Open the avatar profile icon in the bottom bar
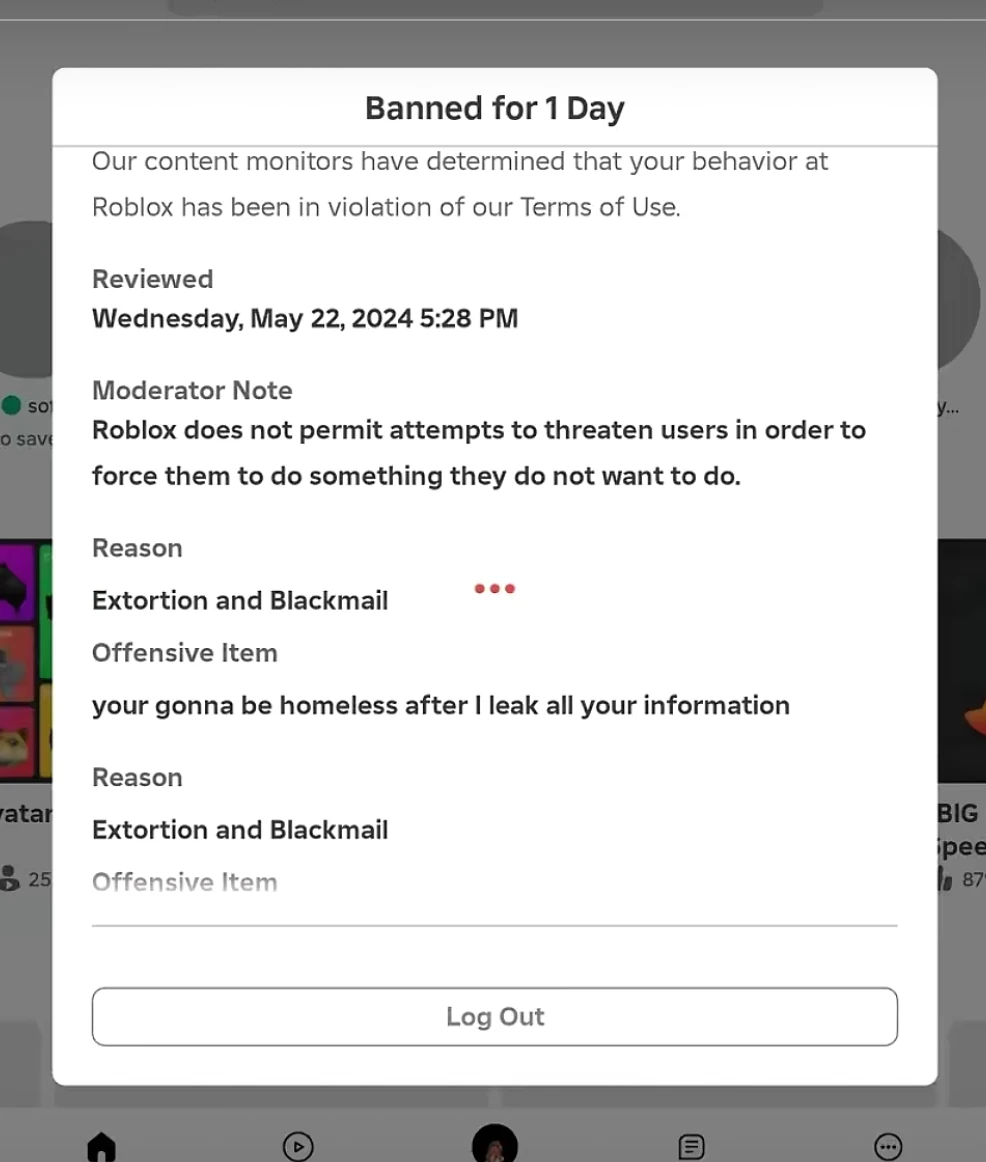 tap(494, 1145)
